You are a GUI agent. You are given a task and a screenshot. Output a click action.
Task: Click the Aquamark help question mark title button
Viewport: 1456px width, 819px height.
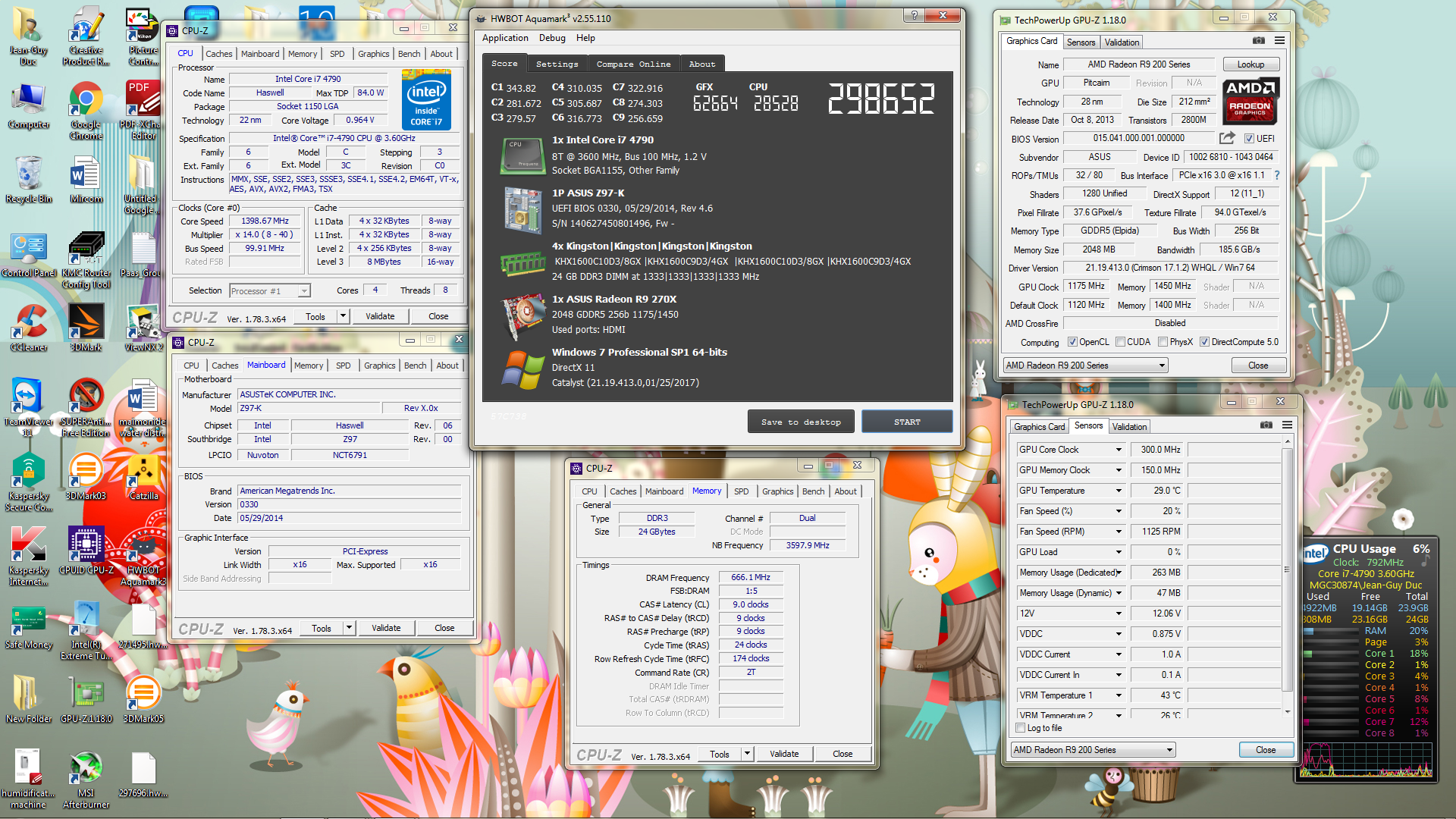[915, 15]
